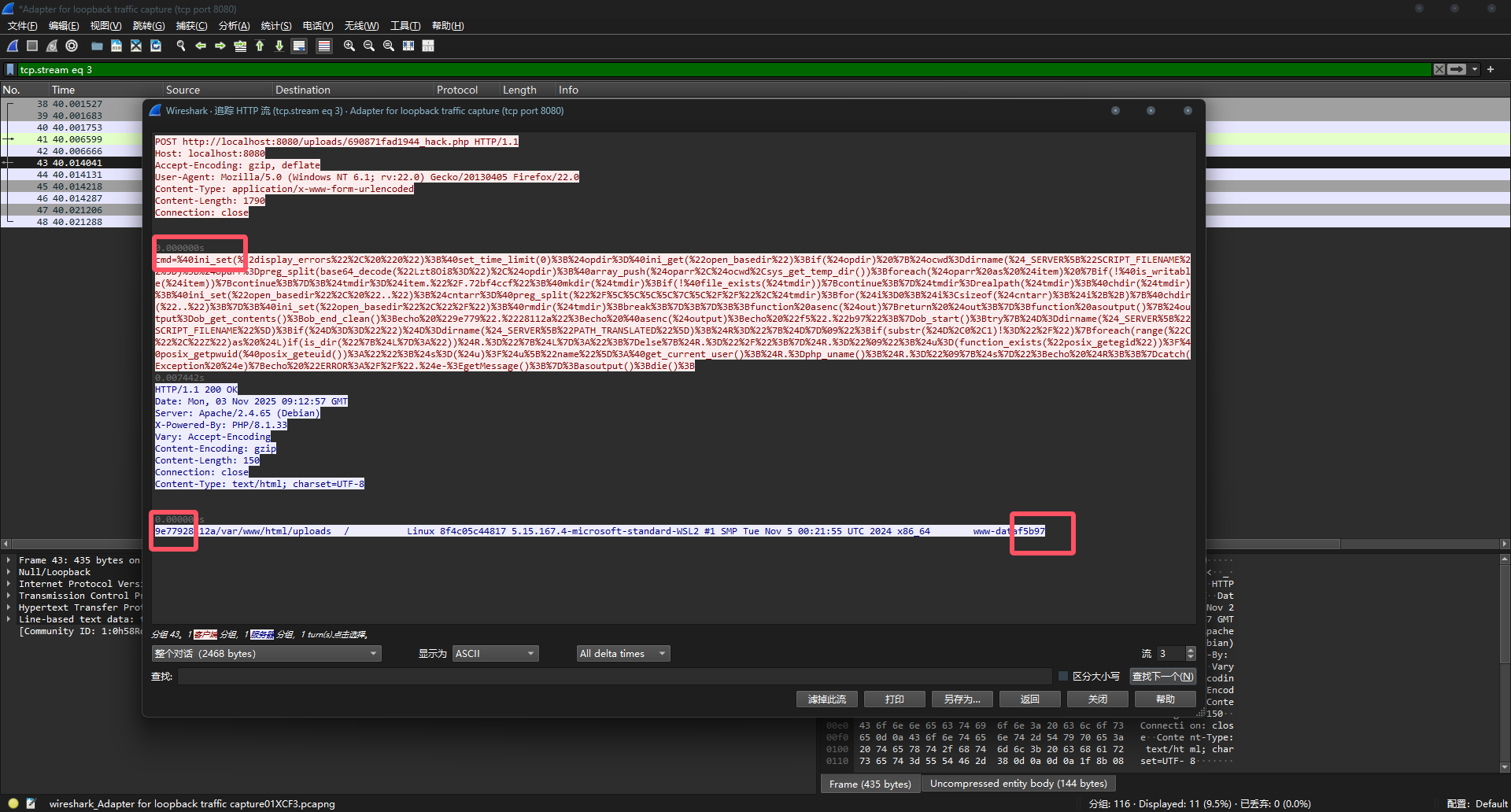
Task: Click the 另存为... button
Action: [x=962, y=699]
